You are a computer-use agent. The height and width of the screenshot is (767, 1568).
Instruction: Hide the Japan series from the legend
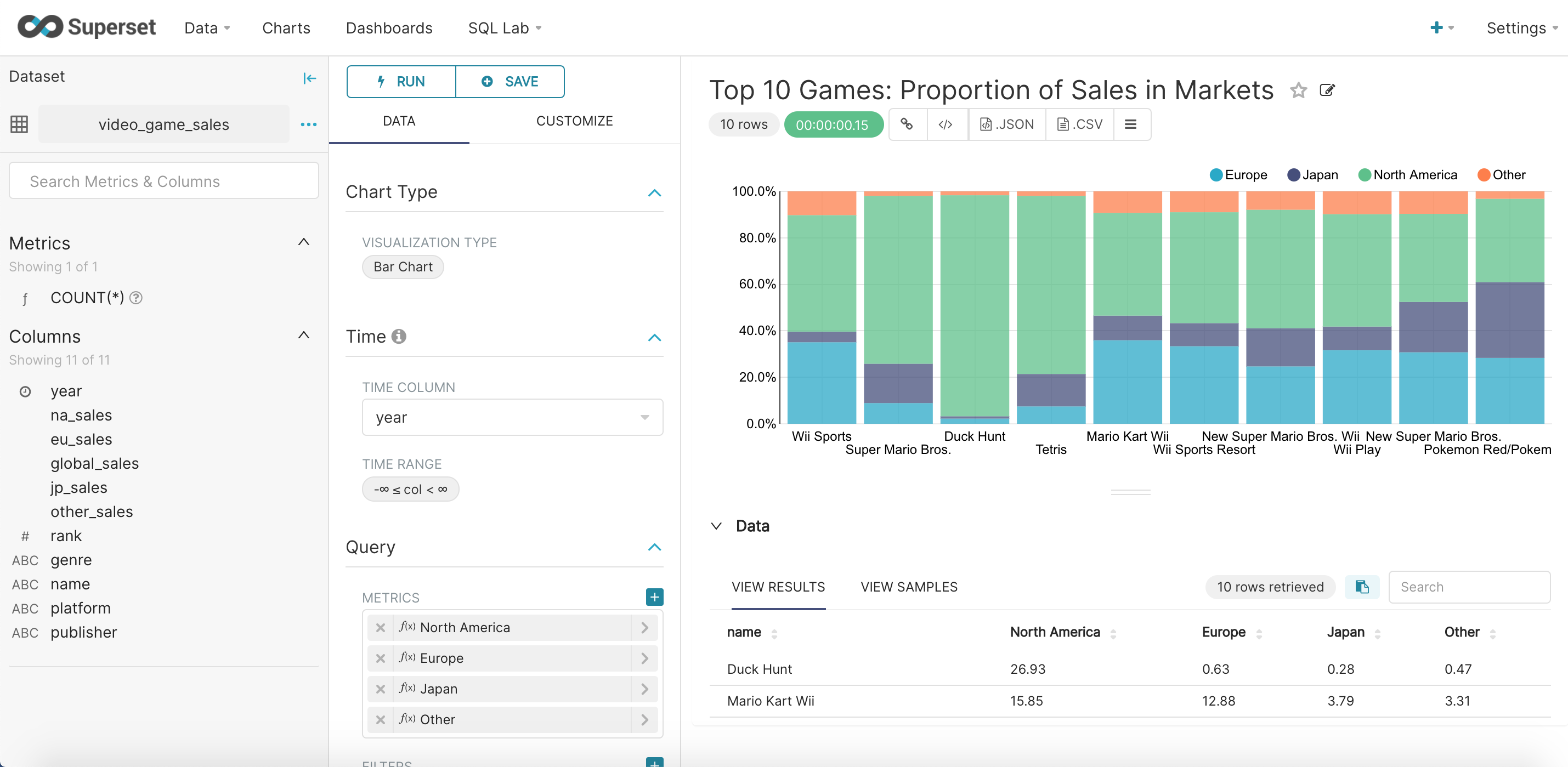click(x=1312, y=174)
